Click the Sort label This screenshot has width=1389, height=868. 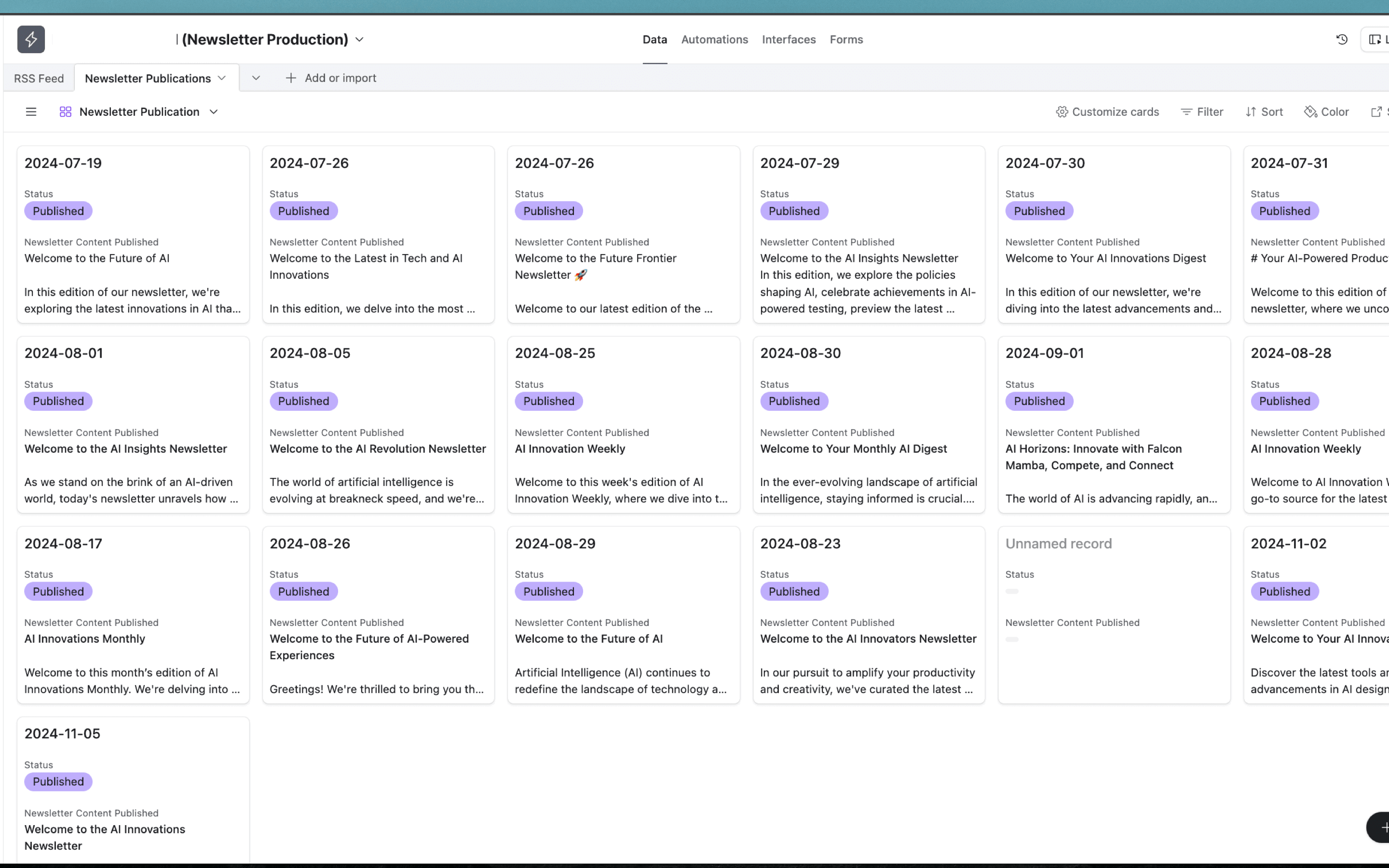1272,112
